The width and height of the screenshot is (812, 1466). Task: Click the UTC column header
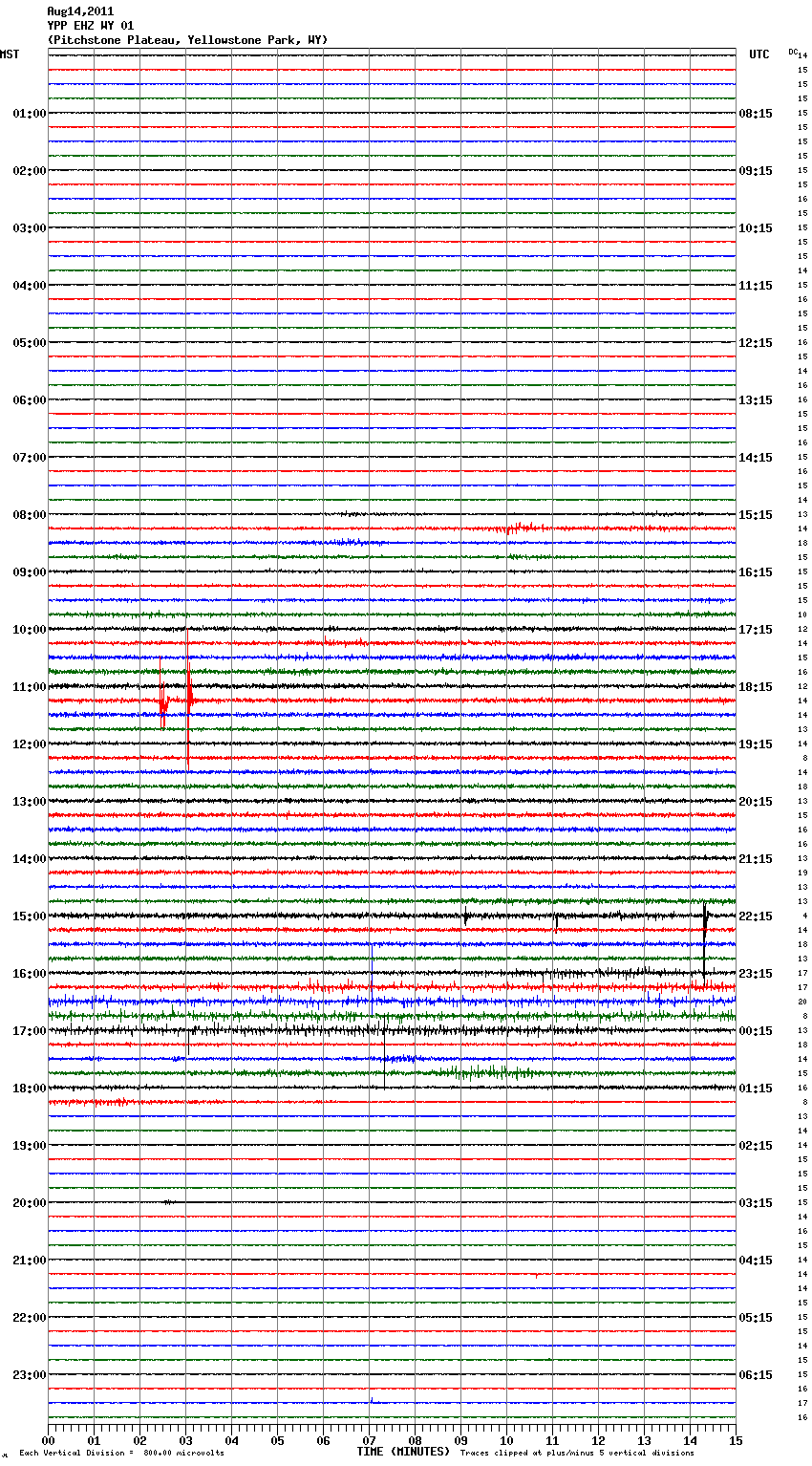[x=759, y=54]
